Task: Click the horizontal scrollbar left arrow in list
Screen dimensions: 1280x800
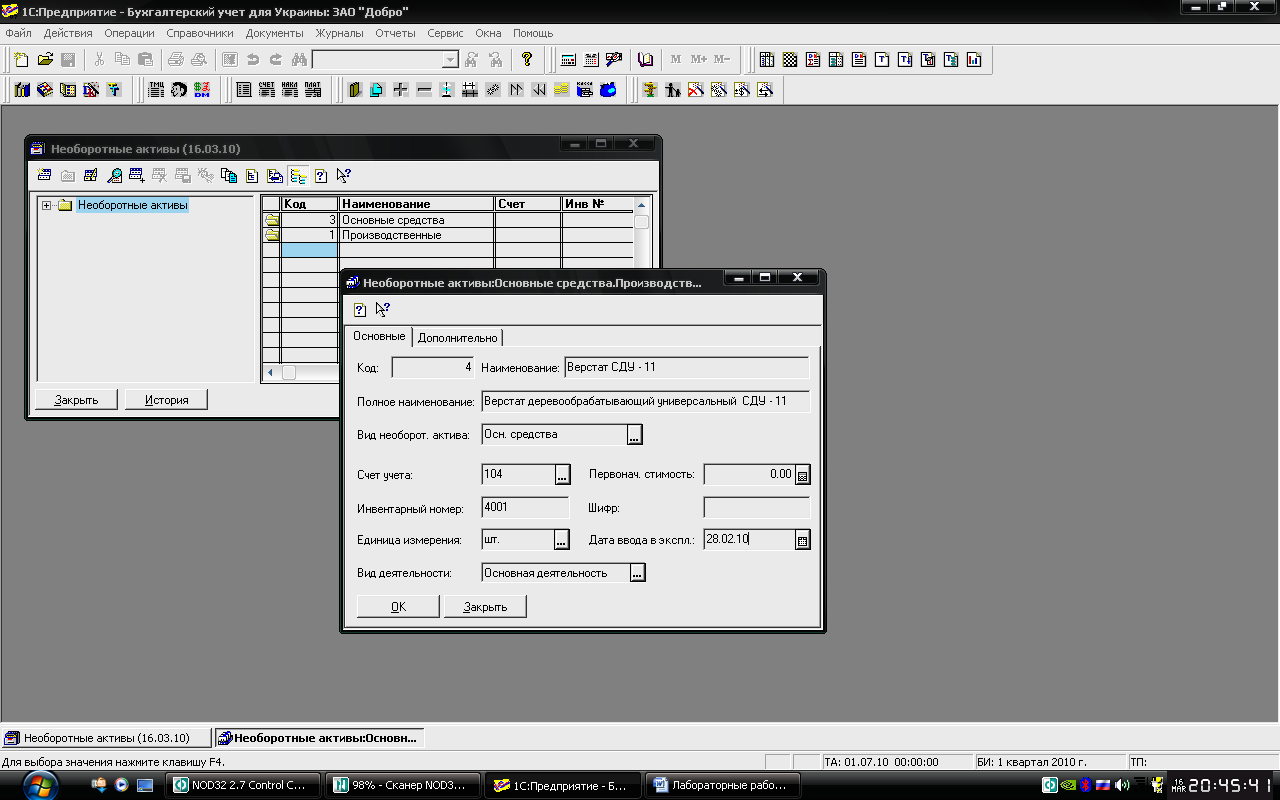Action: pyautogui.click(x=270, y=373)
